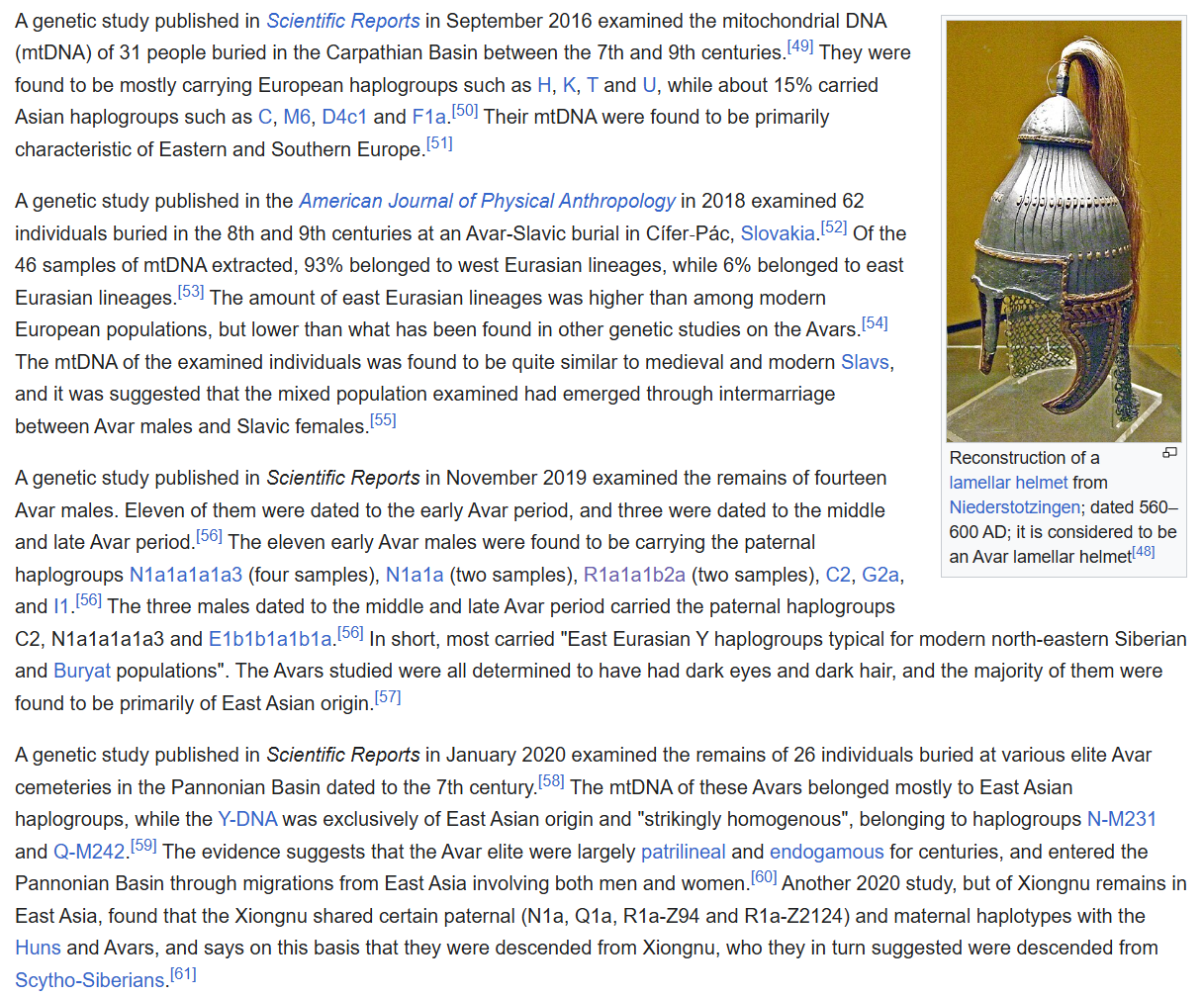Click the Slavs hyperlink

865,362
